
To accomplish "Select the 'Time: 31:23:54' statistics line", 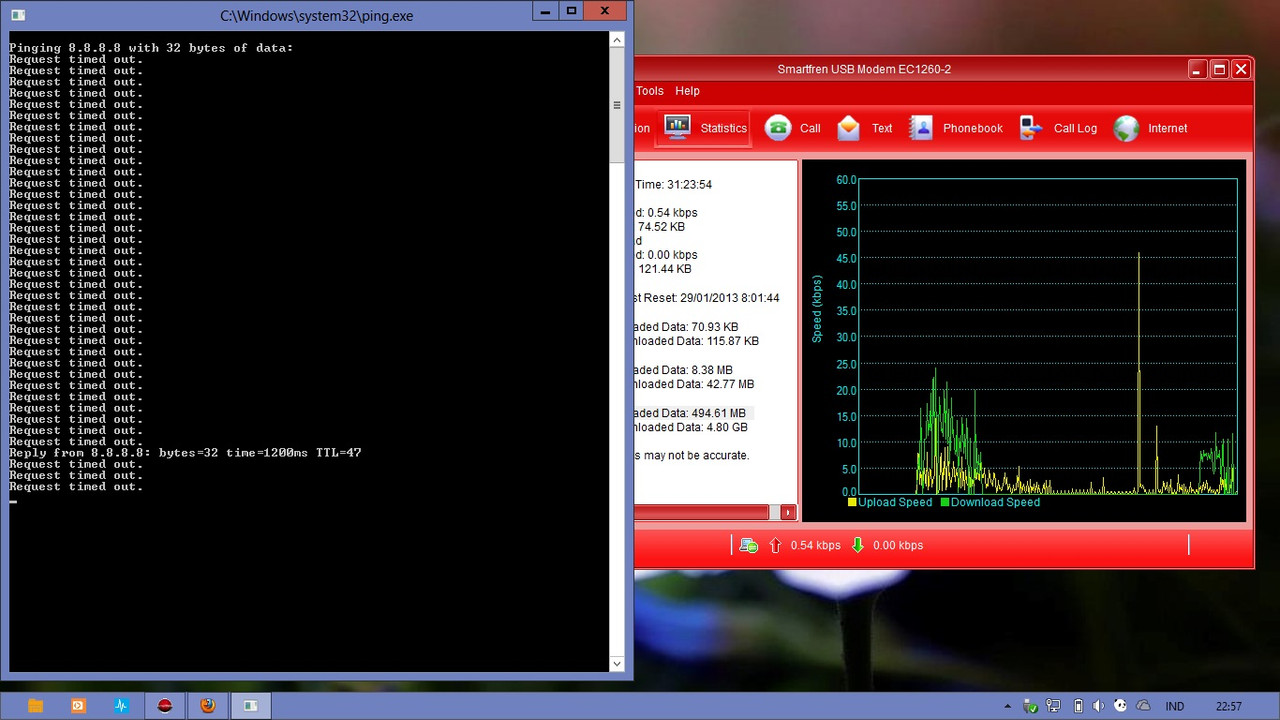I will click(x=674, y=185).
